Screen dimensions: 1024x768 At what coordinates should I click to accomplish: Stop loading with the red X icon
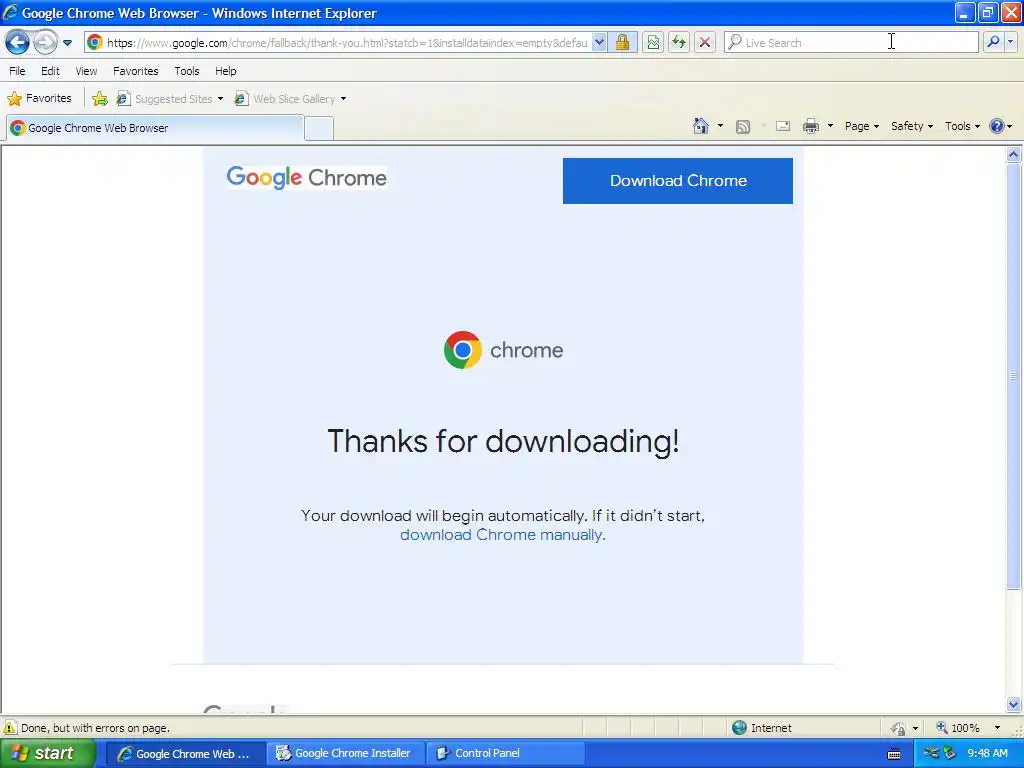click(x=705, y=42)
